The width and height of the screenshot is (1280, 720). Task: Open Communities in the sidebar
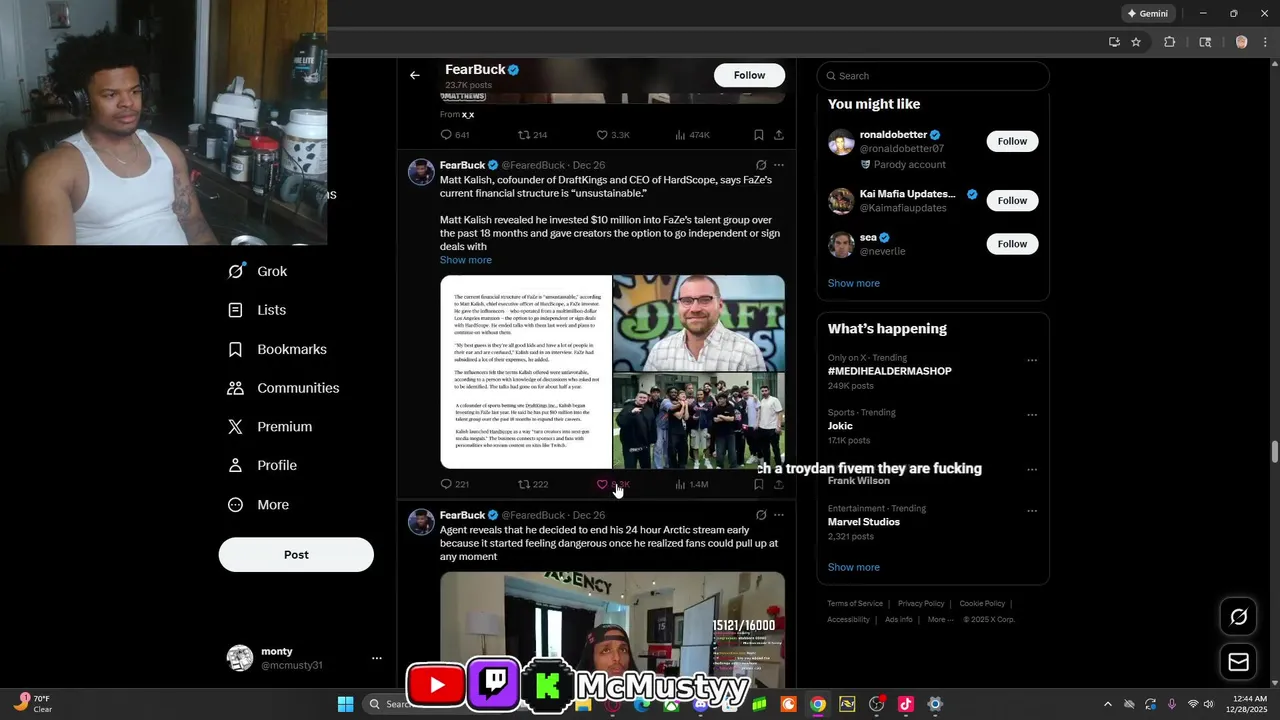284,388
